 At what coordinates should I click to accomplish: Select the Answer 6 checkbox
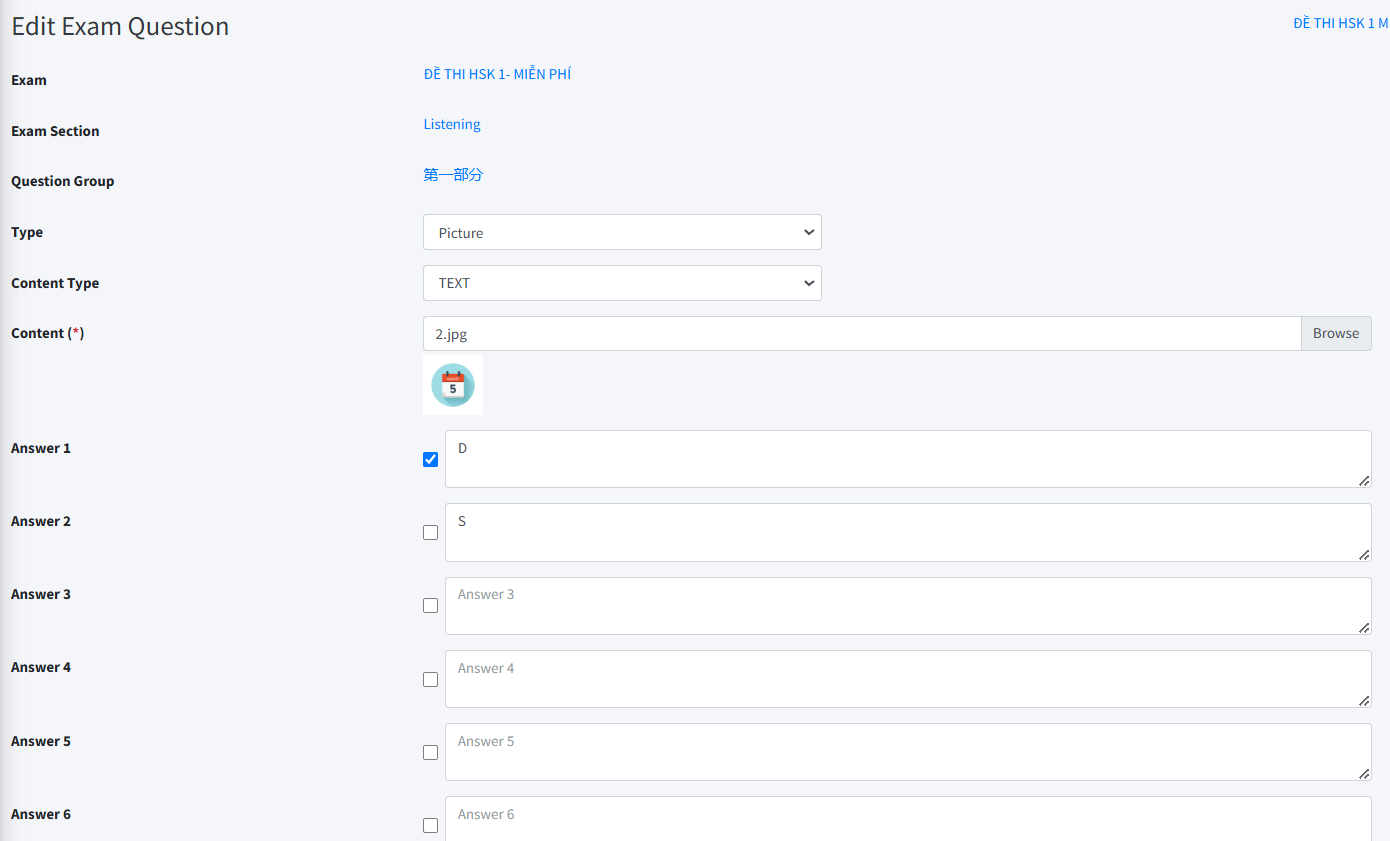point(430,826)
